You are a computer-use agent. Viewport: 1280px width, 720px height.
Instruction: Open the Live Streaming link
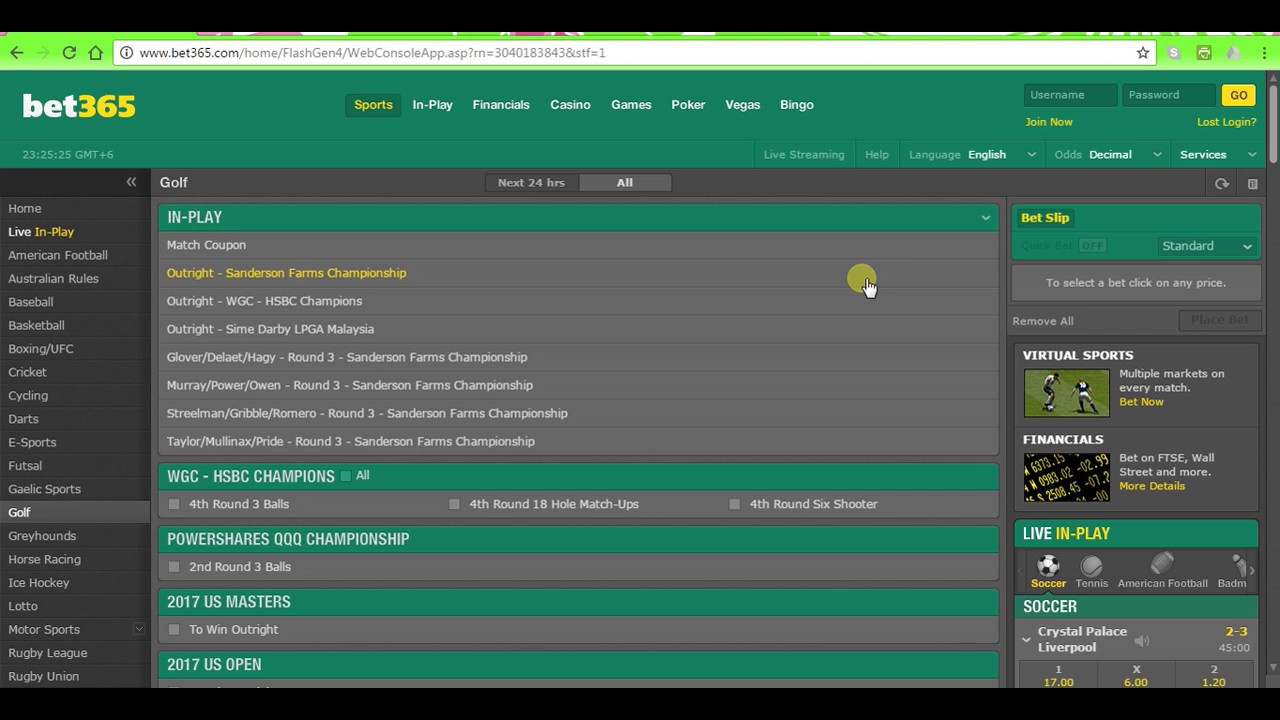804,155
